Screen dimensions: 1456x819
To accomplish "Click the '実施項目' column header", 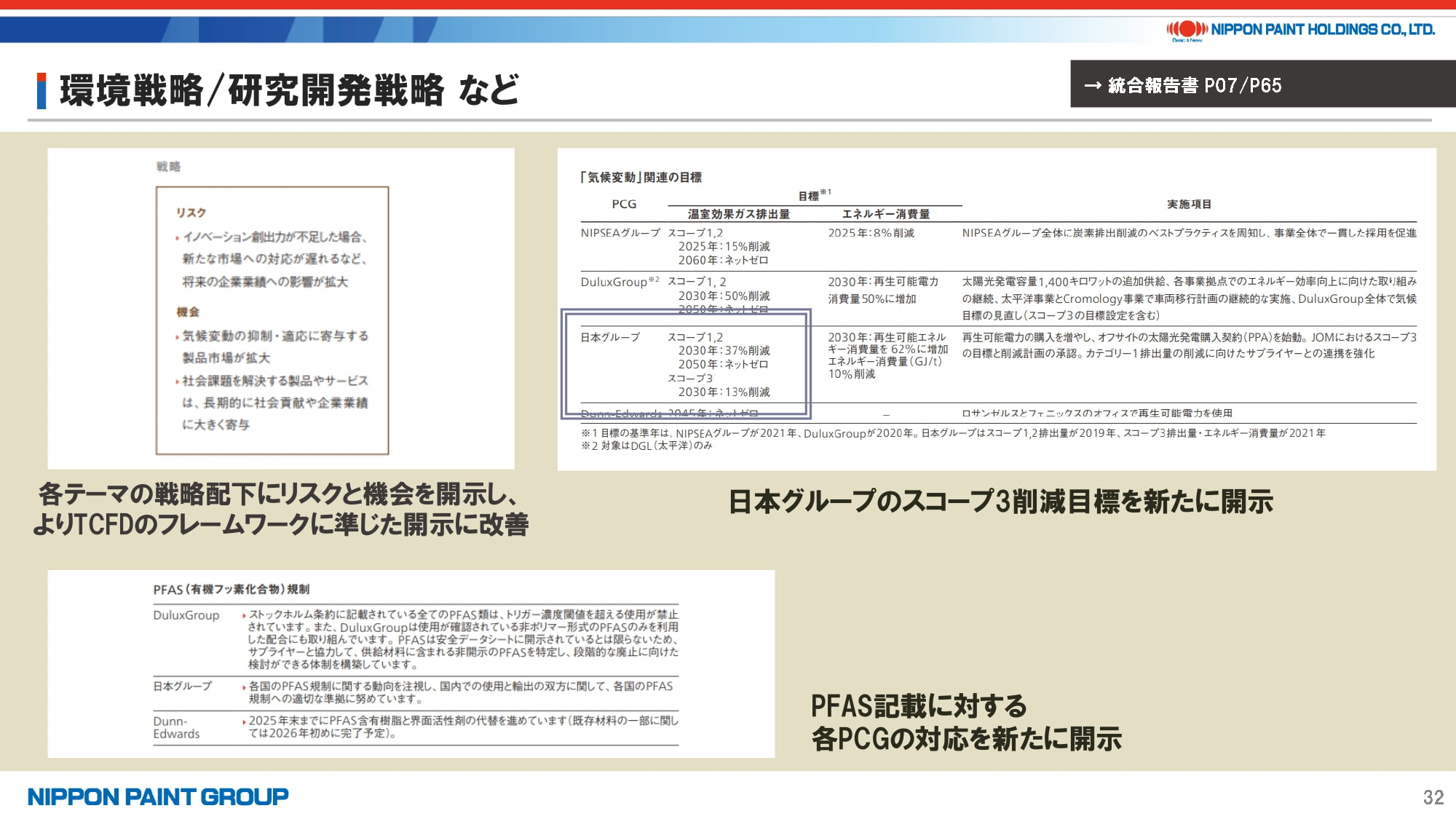I will point(1189,204).
